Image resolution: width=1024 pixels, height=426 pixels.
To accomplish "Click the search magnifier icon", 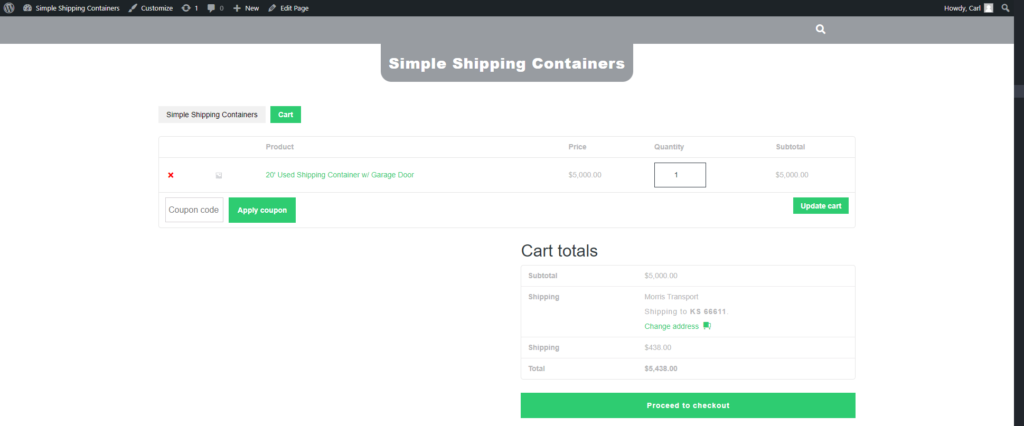I will 821,29.
